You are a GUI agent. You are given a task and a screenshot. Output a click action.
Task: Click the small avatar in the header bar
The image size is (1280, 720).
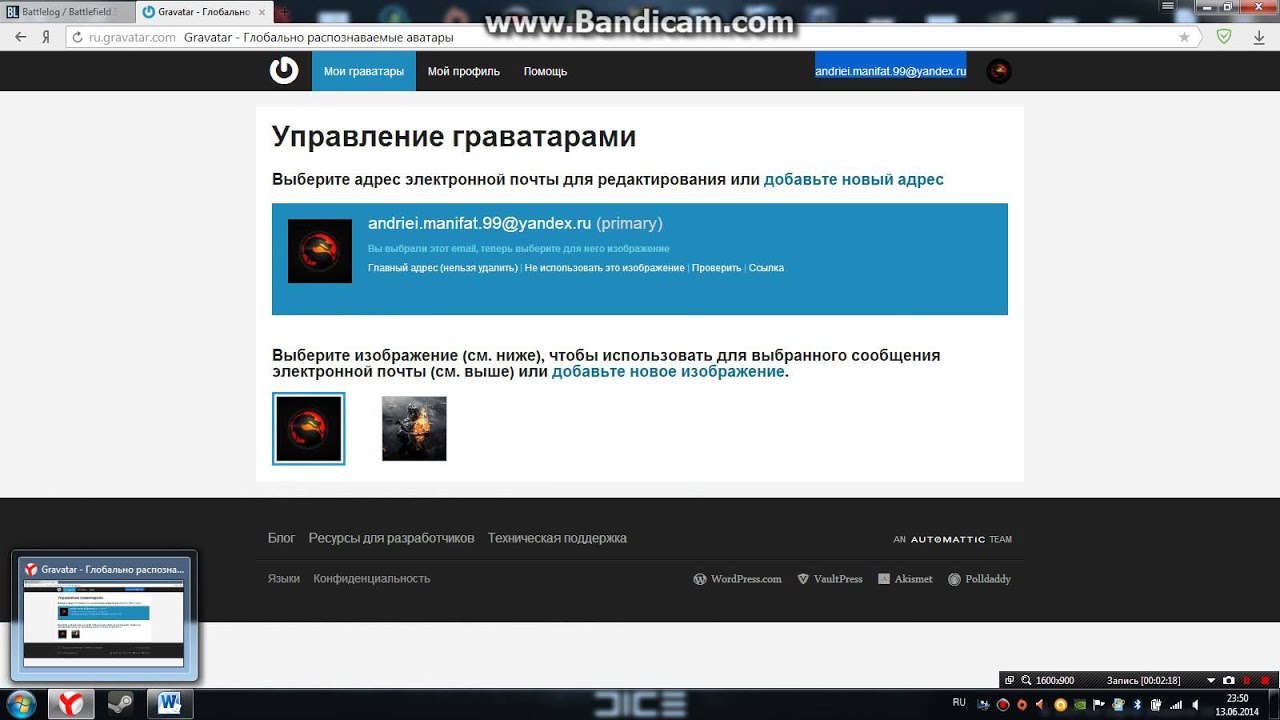click(x=999, y=71)
